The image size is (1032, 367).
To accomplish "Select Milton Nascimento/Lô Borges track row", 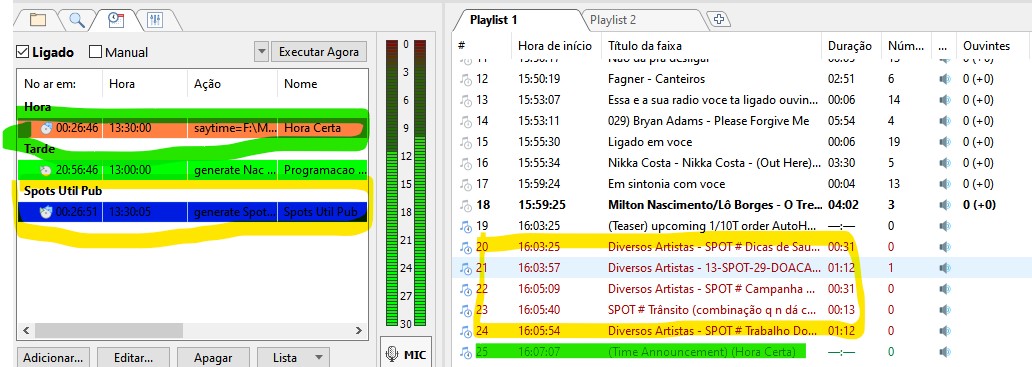I will pyautogui.click(x=742, y=205).
